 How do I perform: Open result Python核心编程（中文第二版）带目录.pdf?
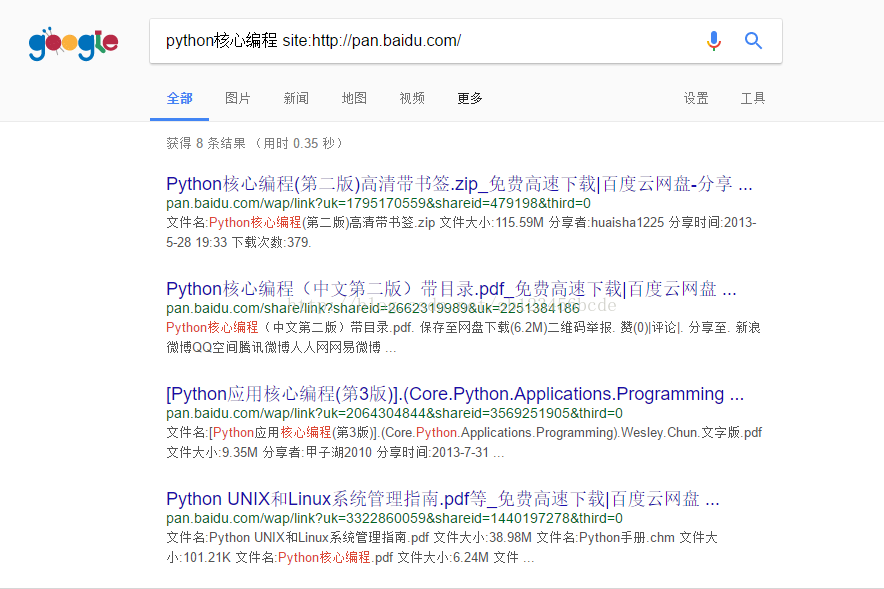451,289
